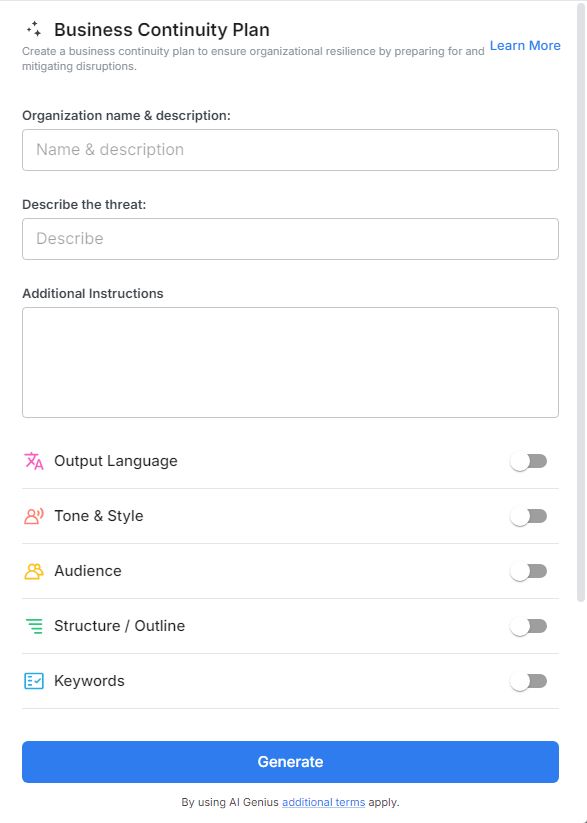The width and height of the screenshot is (587, 823).
Task: Click the Keywords checklist icon
Action: [32, 680]
